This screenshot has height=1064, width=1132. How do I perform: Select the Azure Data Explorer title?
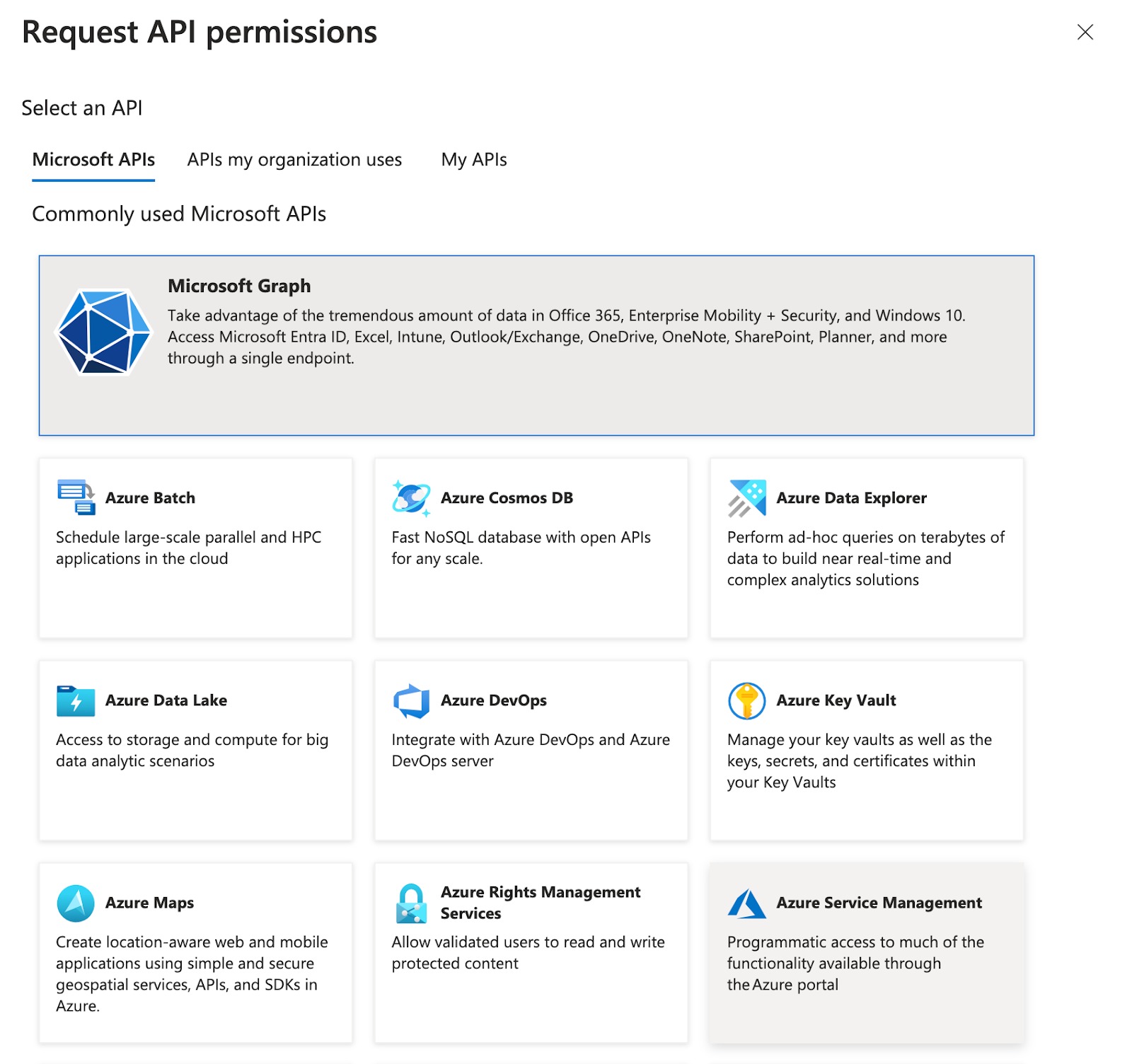[851, 498]
